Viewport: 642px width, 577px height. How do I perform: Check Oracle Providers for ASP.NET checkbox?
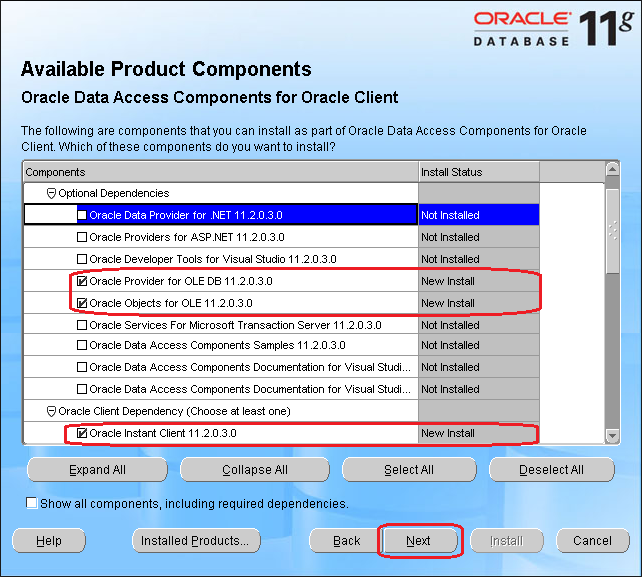pos(82,237)
